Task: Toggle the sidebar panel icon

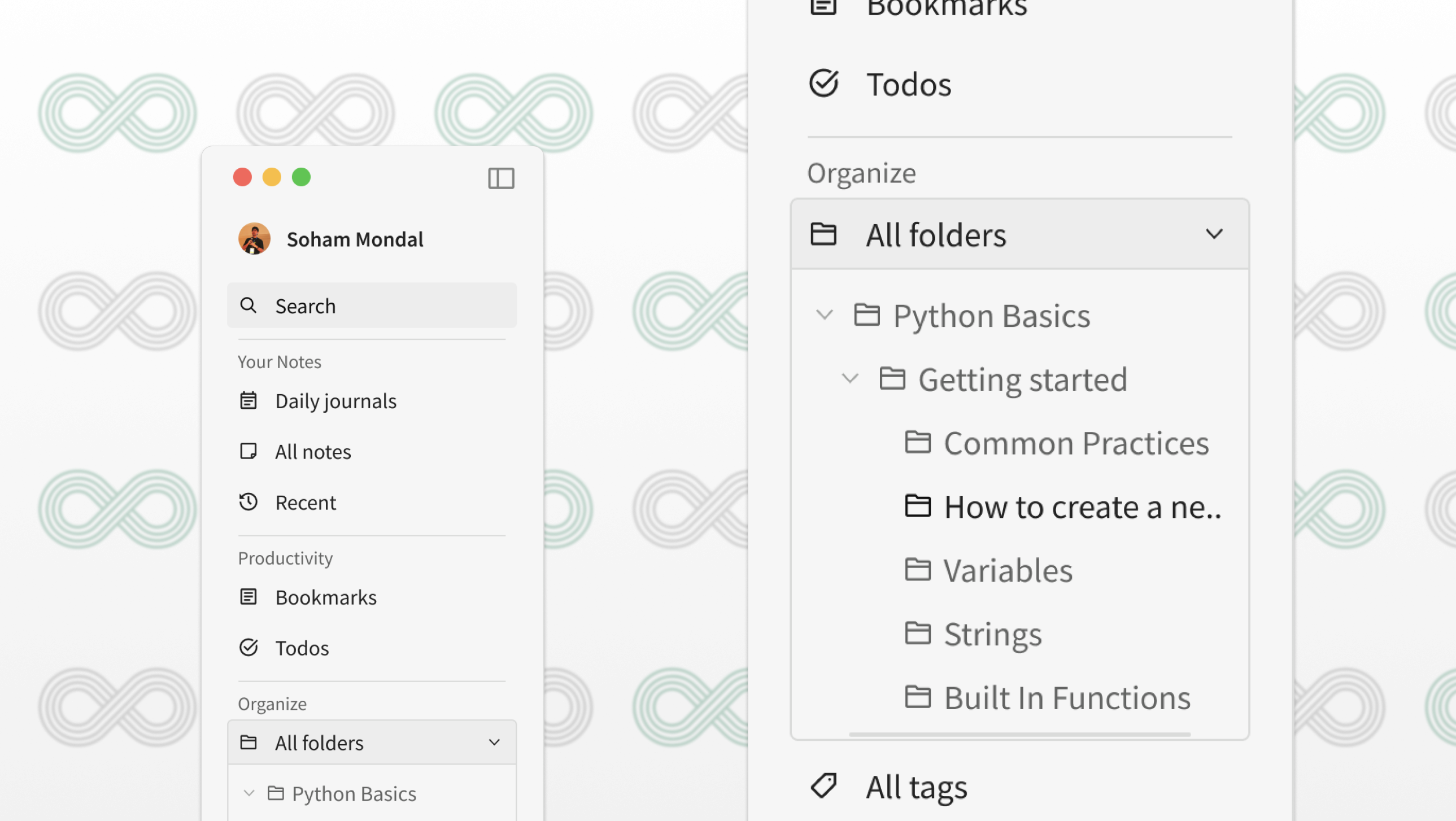Action: coord(501,178)
